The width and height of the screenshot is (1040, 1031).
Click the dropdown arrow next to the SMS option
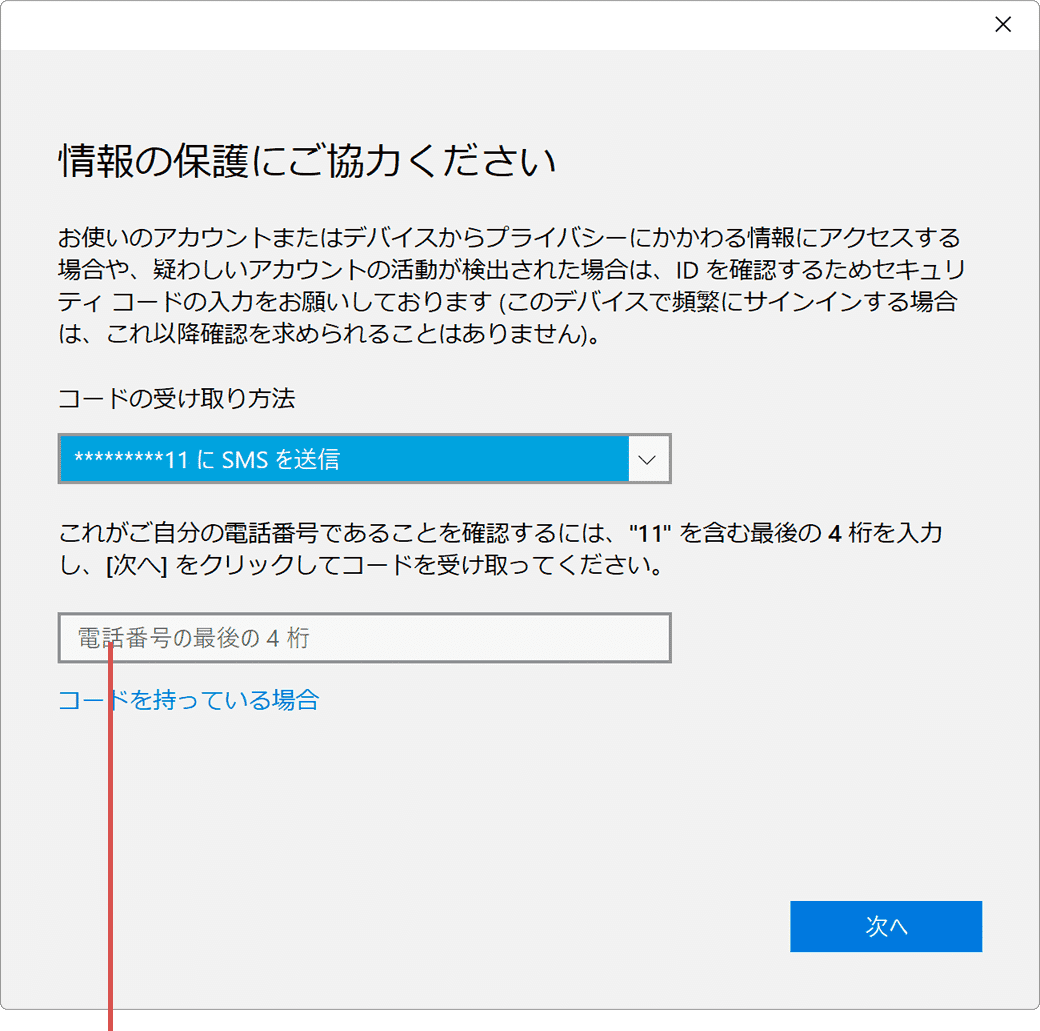click(648, 458)
